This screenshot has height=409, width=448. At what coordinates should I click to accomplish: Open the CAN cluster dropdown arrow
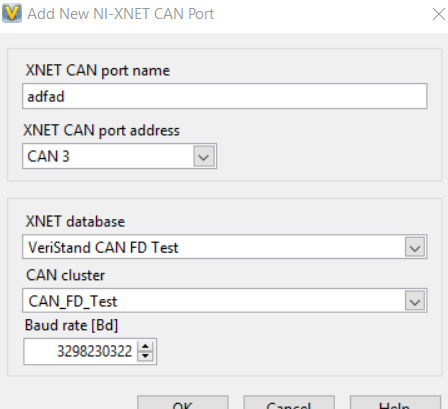pyautogui.click(x=415, y=301)
